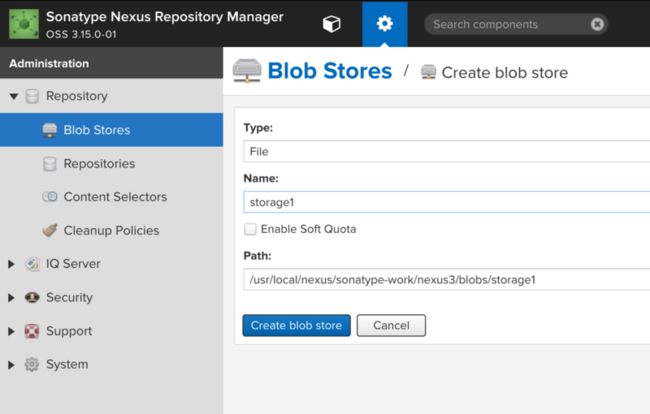Select the Security tree label
Screen dimensions: 650x414
tap(69, 297)
